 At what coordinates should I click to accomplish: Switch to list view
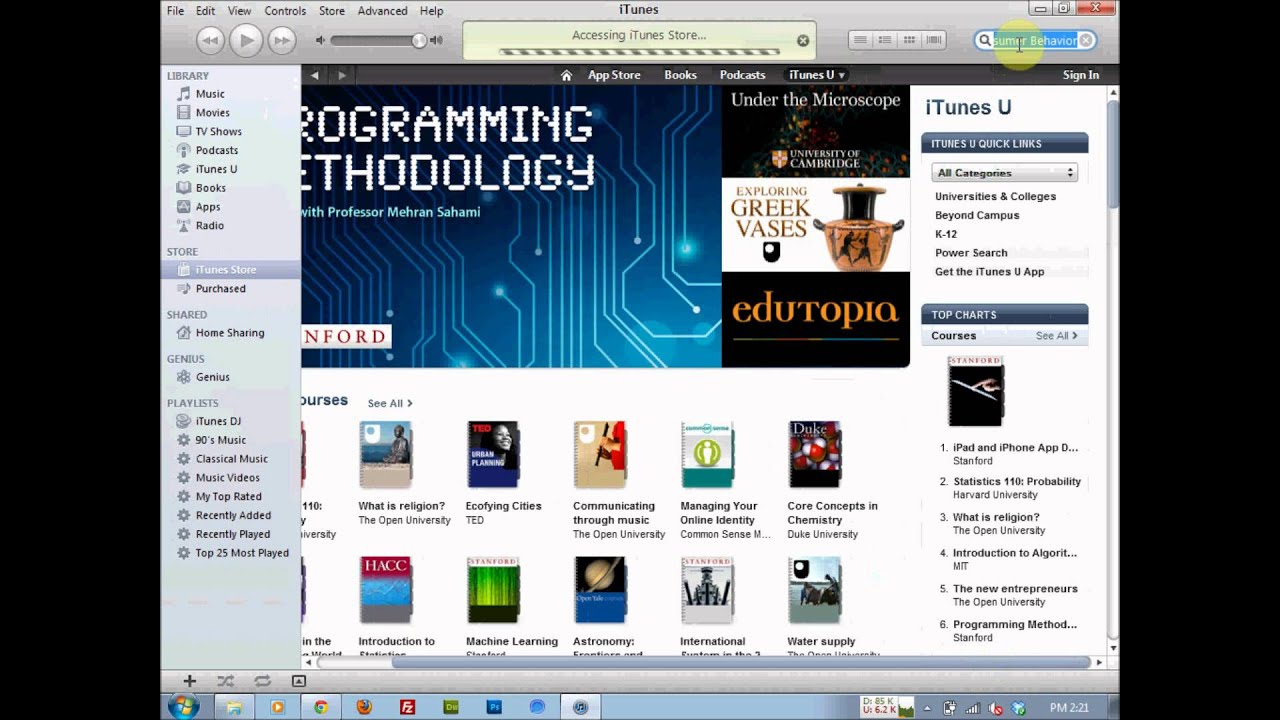point(859,40)
